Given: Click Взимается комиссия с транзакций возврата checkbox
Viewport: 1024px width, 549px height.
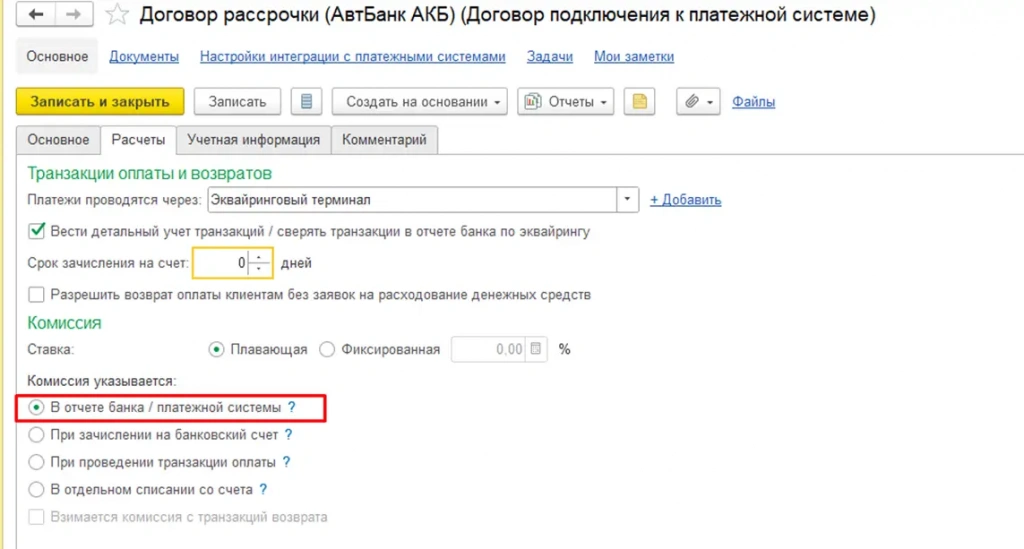Looking at the screenshot, I should (37, 517).
